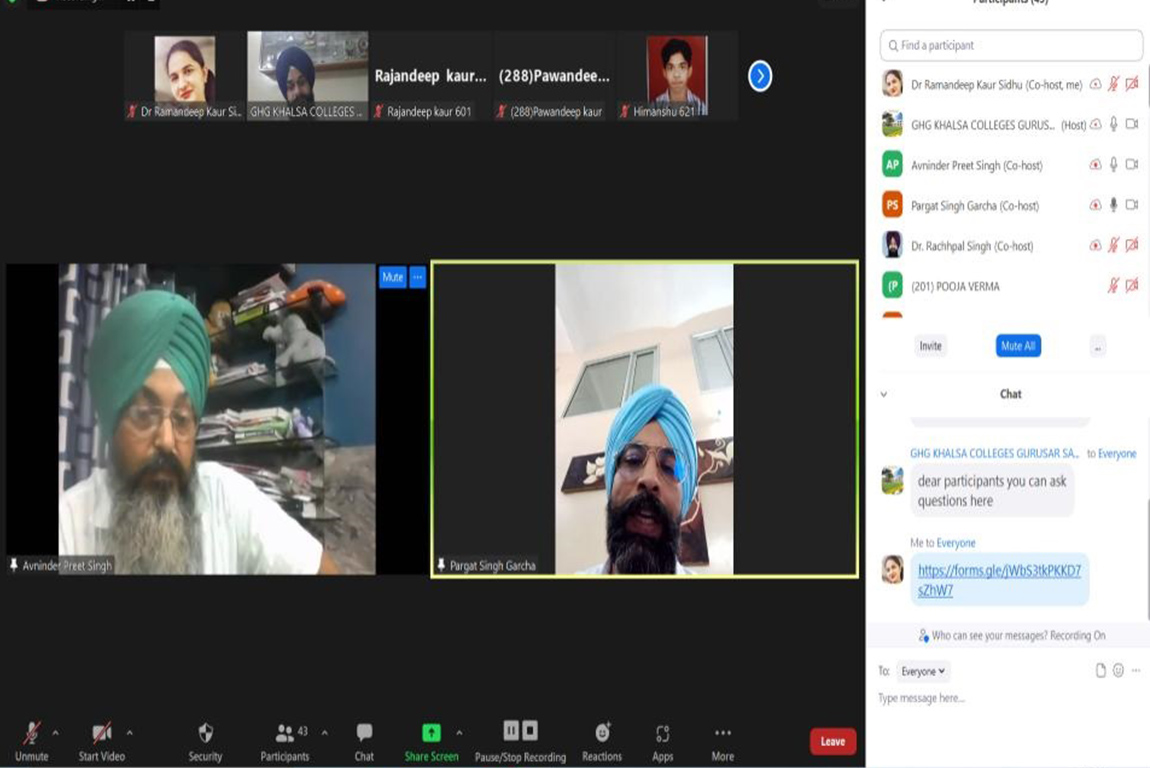Image resolution: width=1150 pixels, height=768 pixels.
Task: Expand audio options arrow beside Unmute
Action: tap(55, 733)
